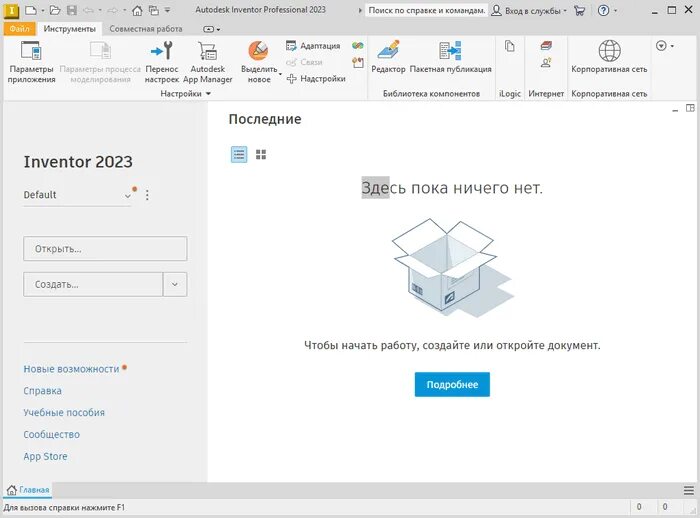Switch to Инструменты ribbon tab
Image resolution: width=700 pixels, height=518 pixels.
[x=70, y=29]
